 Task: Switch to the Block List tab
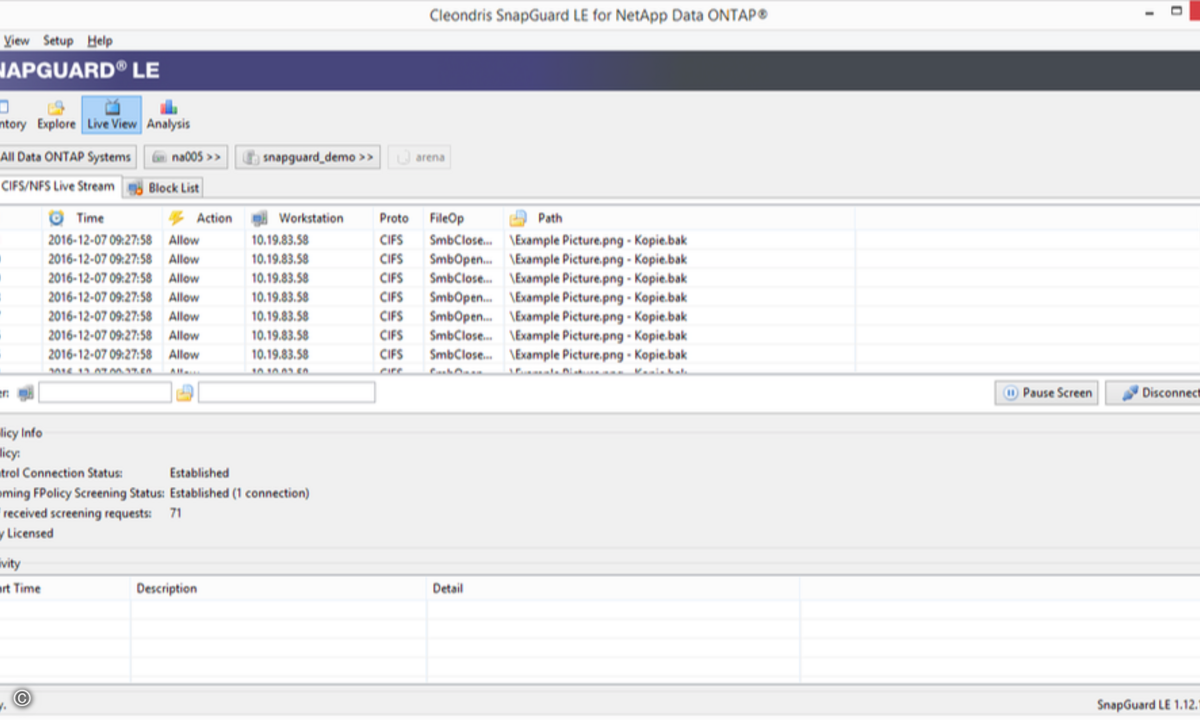click(165, 188)
